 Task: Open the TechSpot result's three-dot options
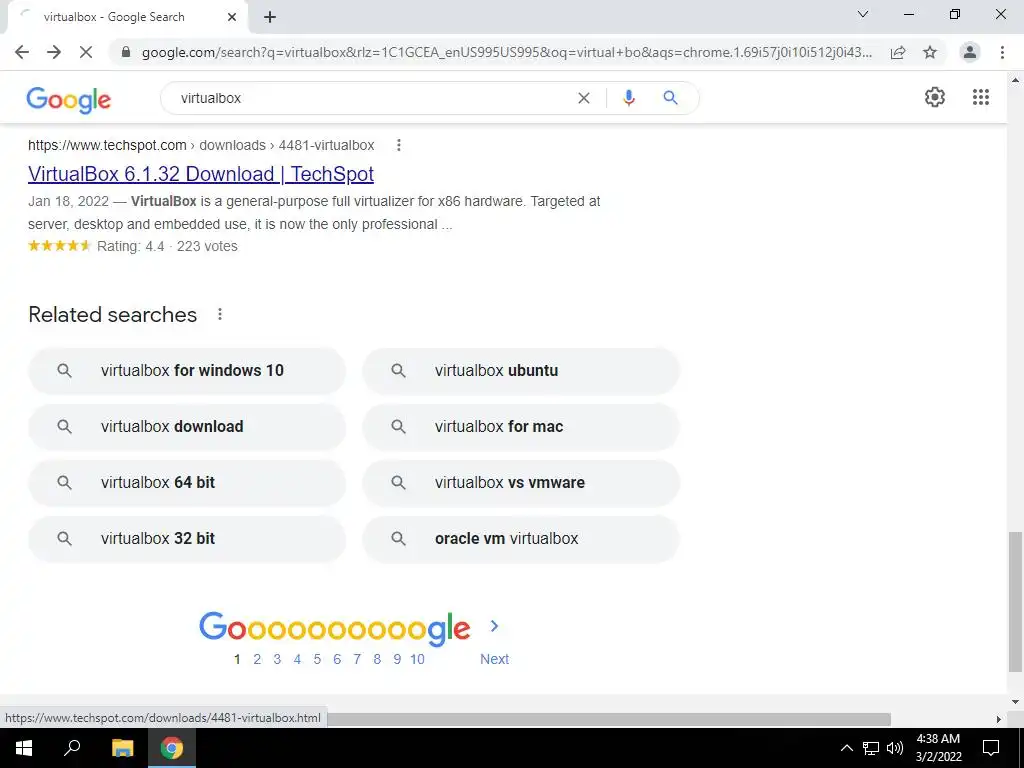pyautogui.click(x=398, y=145)
